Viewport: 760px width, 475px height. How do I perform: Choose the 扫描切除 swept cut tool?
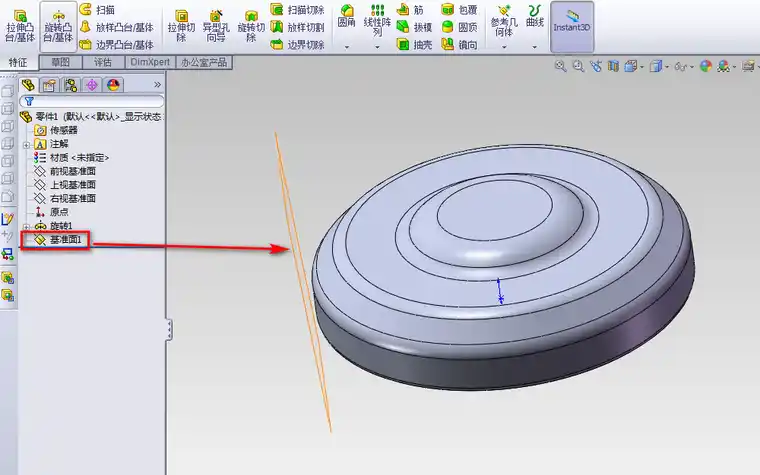tap(298, 9)
